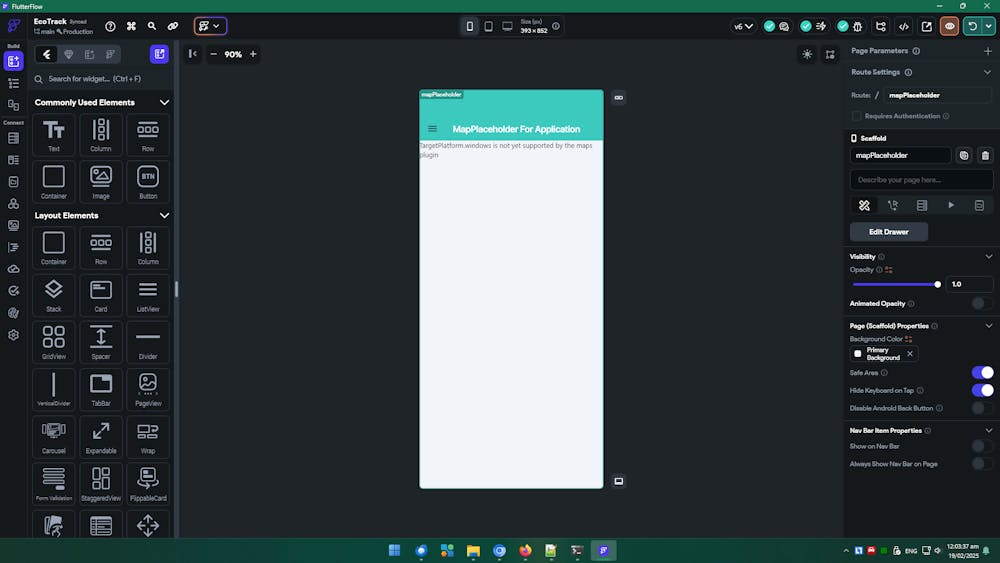
Task: Select desktop device preview mode
Action: [x=508, y=26]
